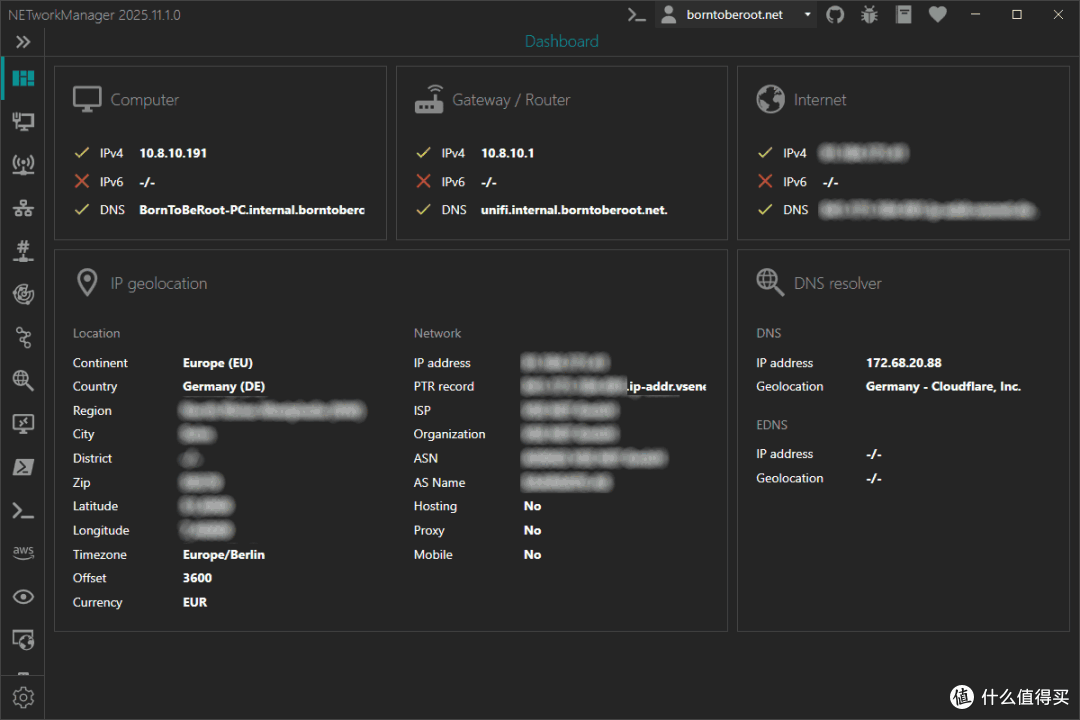Image resolution: width=1080 pixels, height=720 pixels.
Task: Select the NETworkManager 2025.11.1.0 window title
Action: click(x=94, y=15)
